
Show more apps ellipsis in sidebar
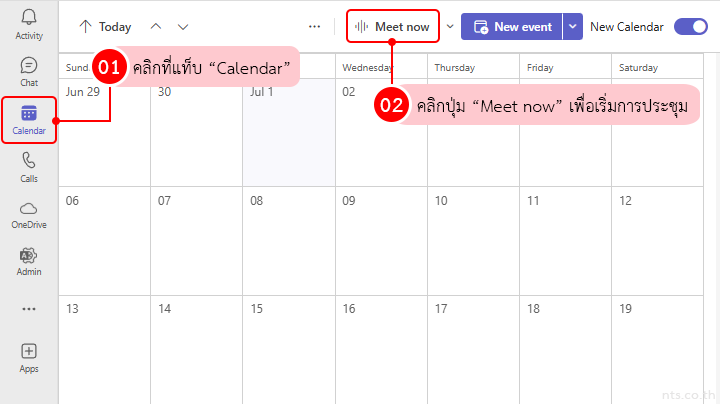(x=29, y=309)
